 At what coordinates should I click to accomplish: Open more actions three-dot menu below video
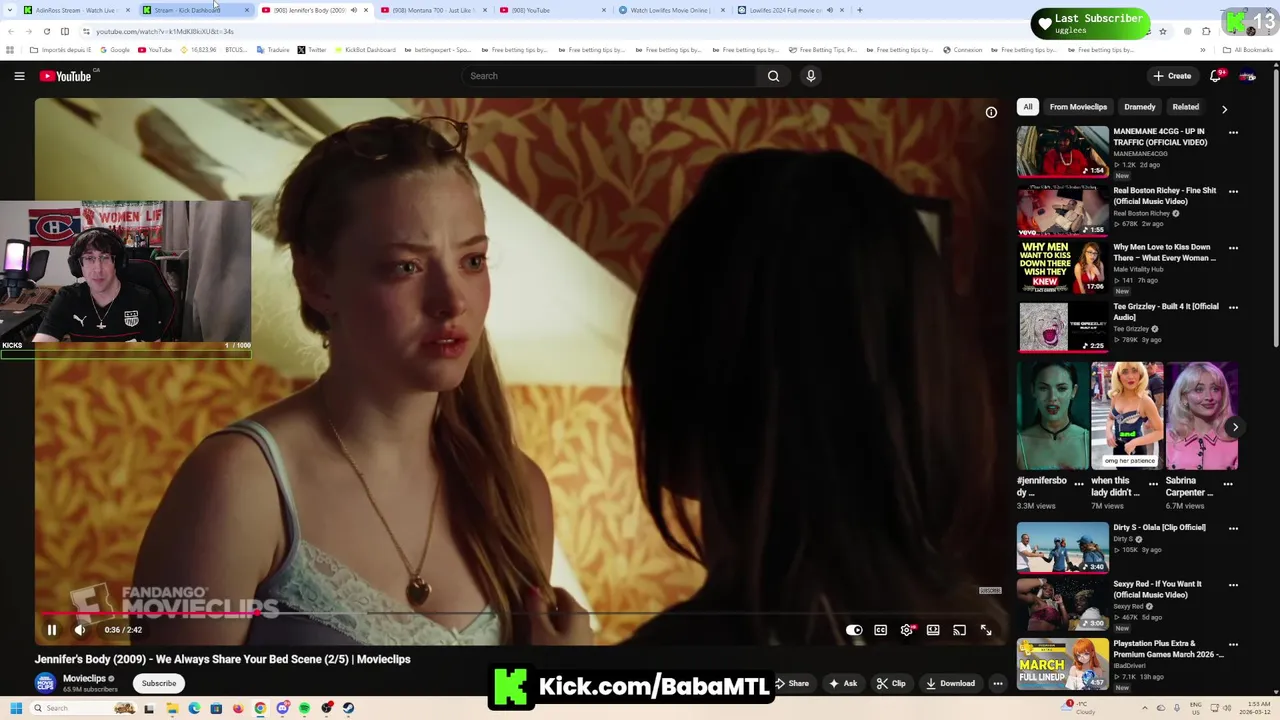click(x=997, y=683)
